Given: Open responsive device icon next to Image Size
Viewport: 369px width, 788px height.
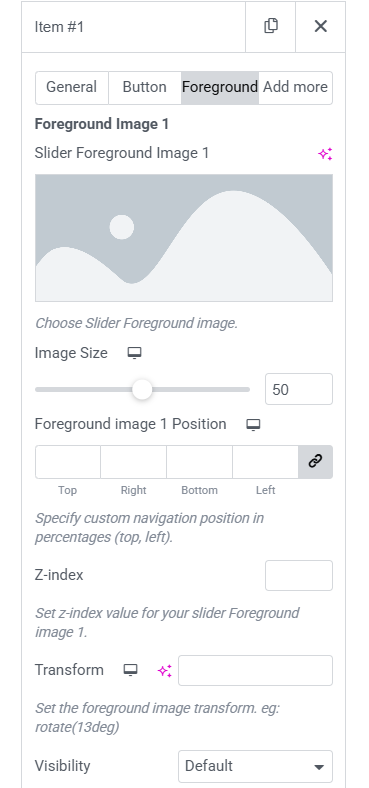Looking at the screenshot, I should tap(134, 353).
